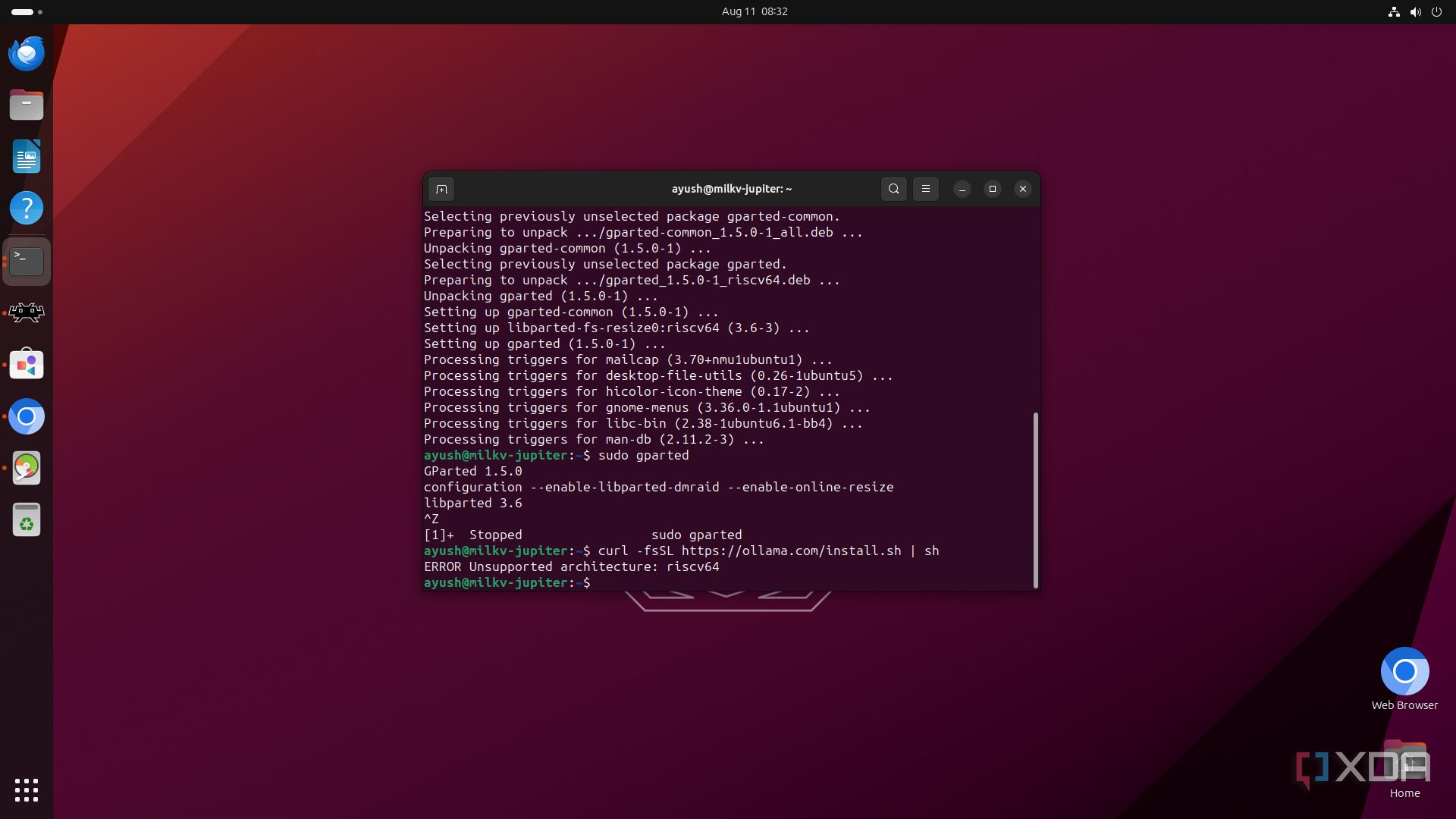Minimize the Terminal window

962,189
